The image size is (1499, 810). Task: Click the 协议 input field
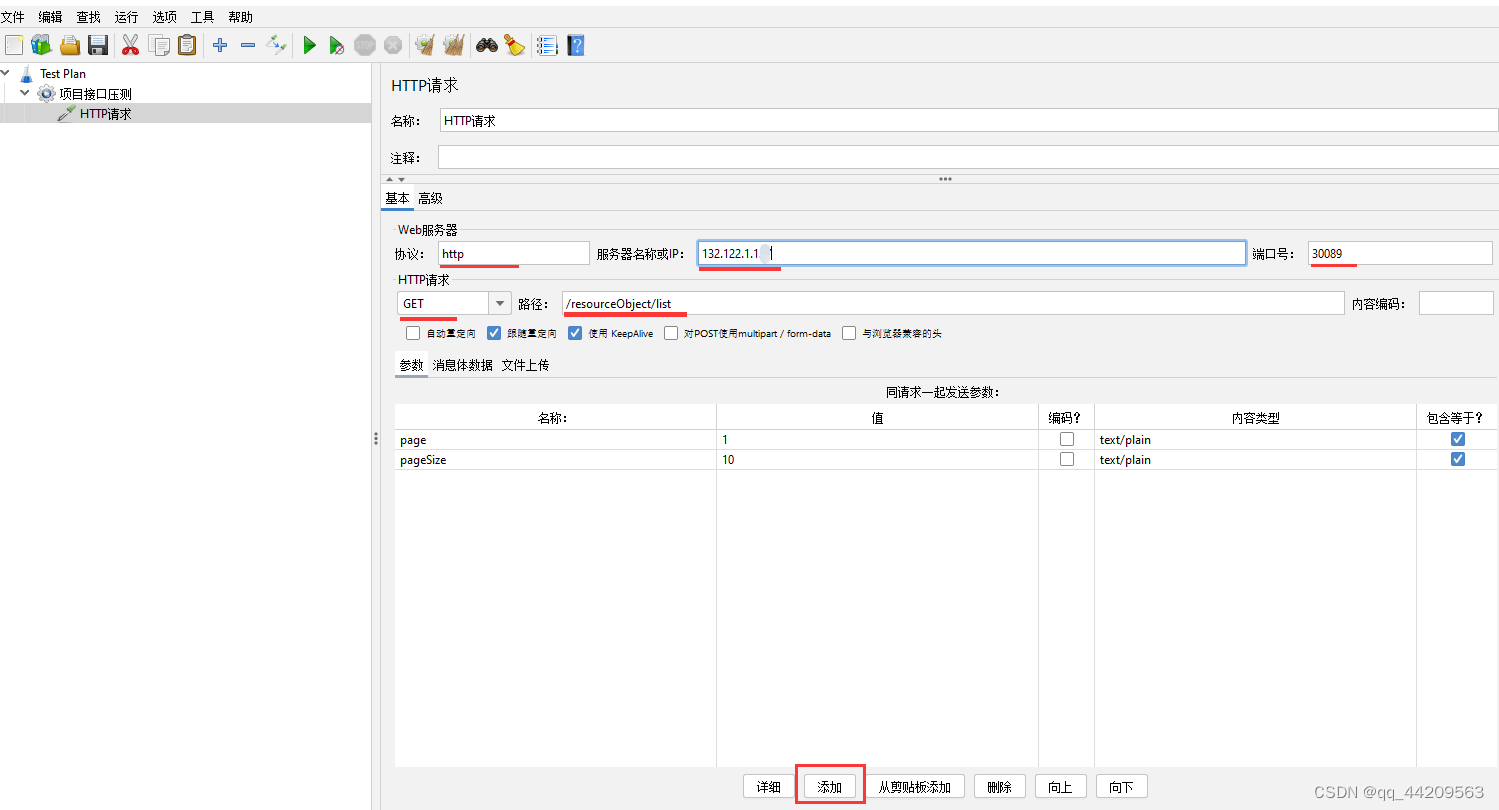pos(514,253)
